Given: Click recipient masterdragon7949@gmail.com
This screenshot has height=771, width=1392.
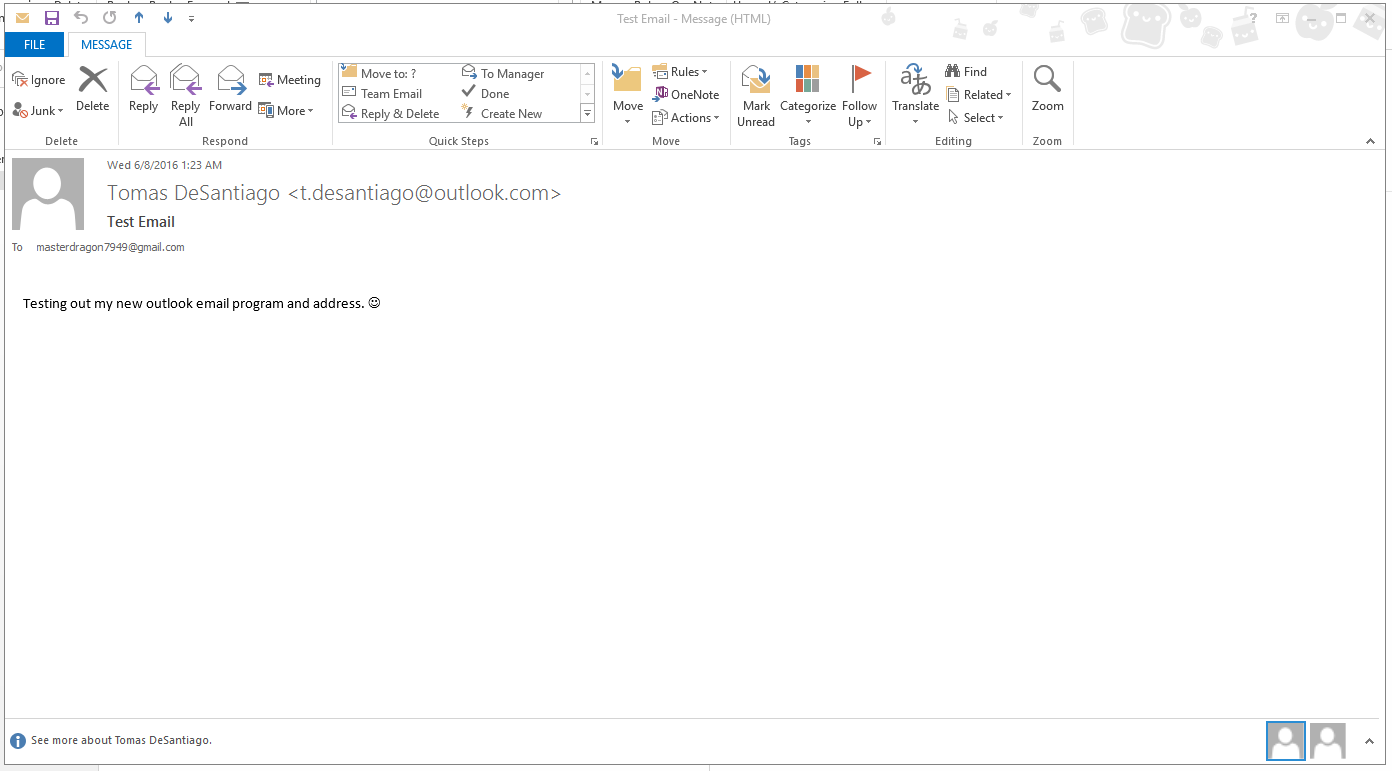Looking at the screenshot, I should point(110,247).
